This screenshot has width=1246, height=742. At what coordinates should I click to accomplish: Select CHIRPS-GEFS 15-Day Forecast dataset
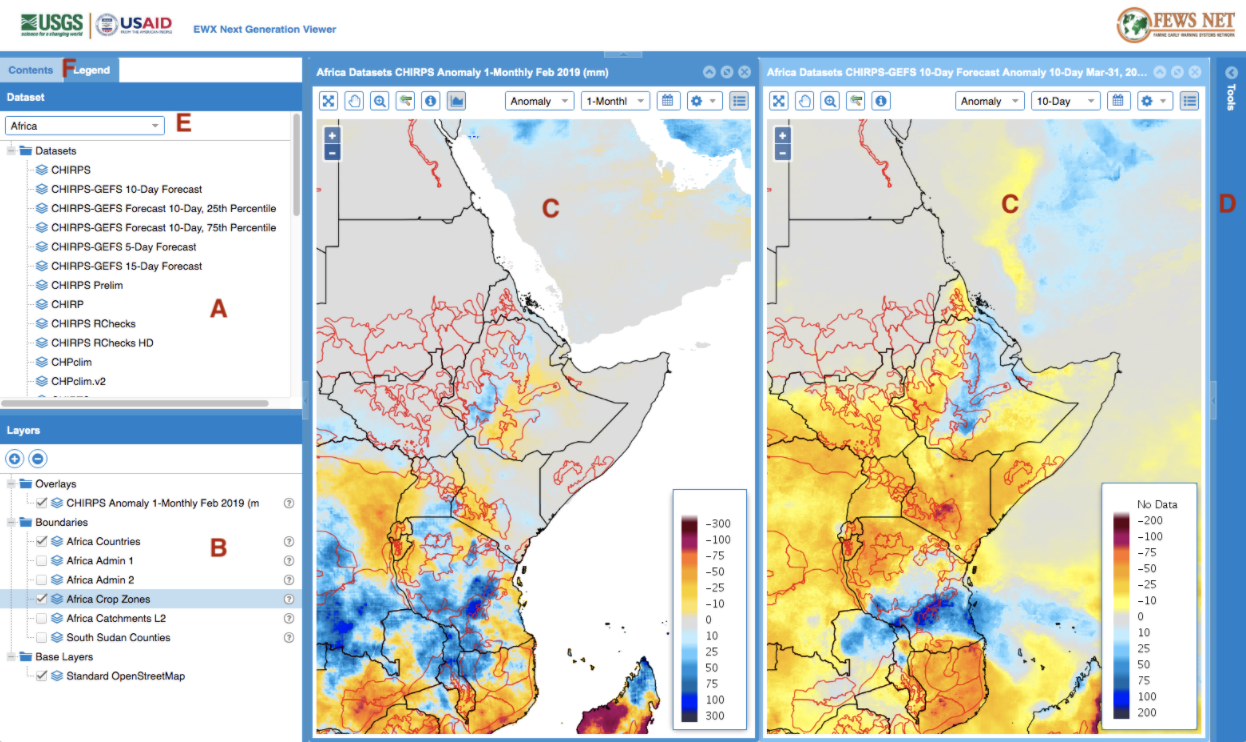tap(127, 266)
